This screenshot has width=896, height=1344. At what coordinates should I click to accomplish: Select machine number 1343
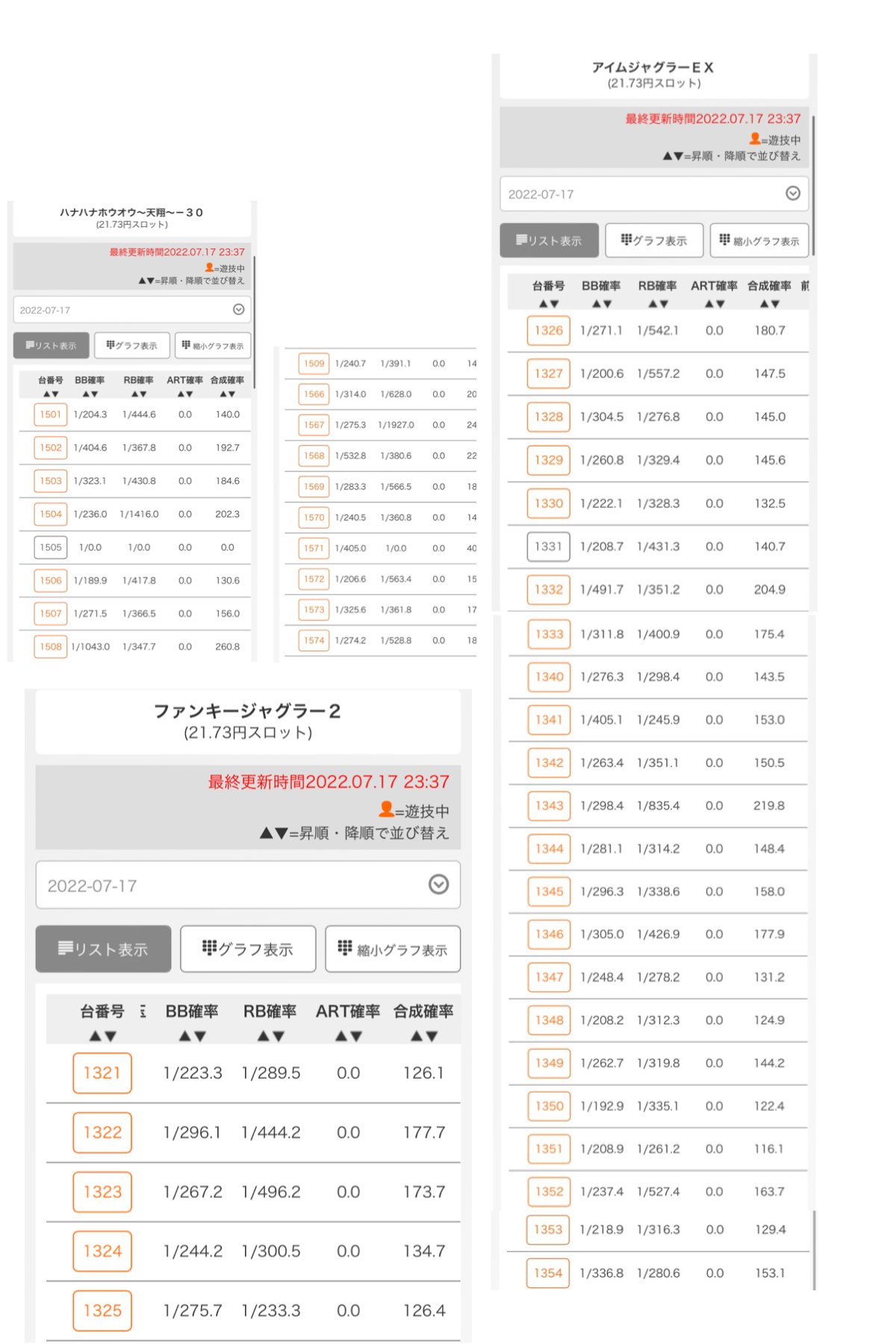[x=550, y=806]
